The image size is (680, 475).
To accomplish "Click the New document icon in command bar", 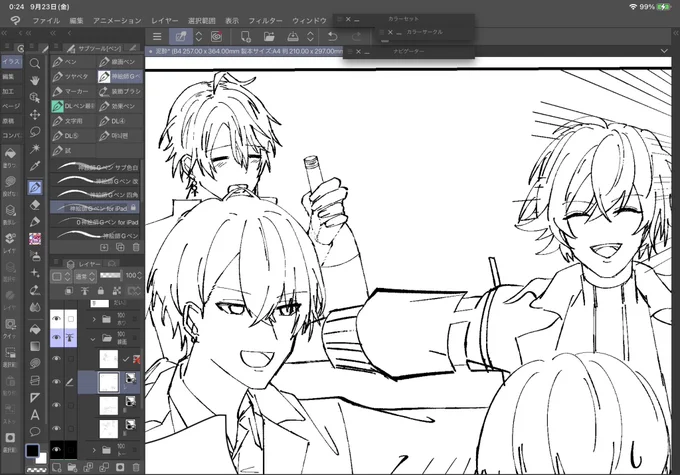I will pos(245,37).
